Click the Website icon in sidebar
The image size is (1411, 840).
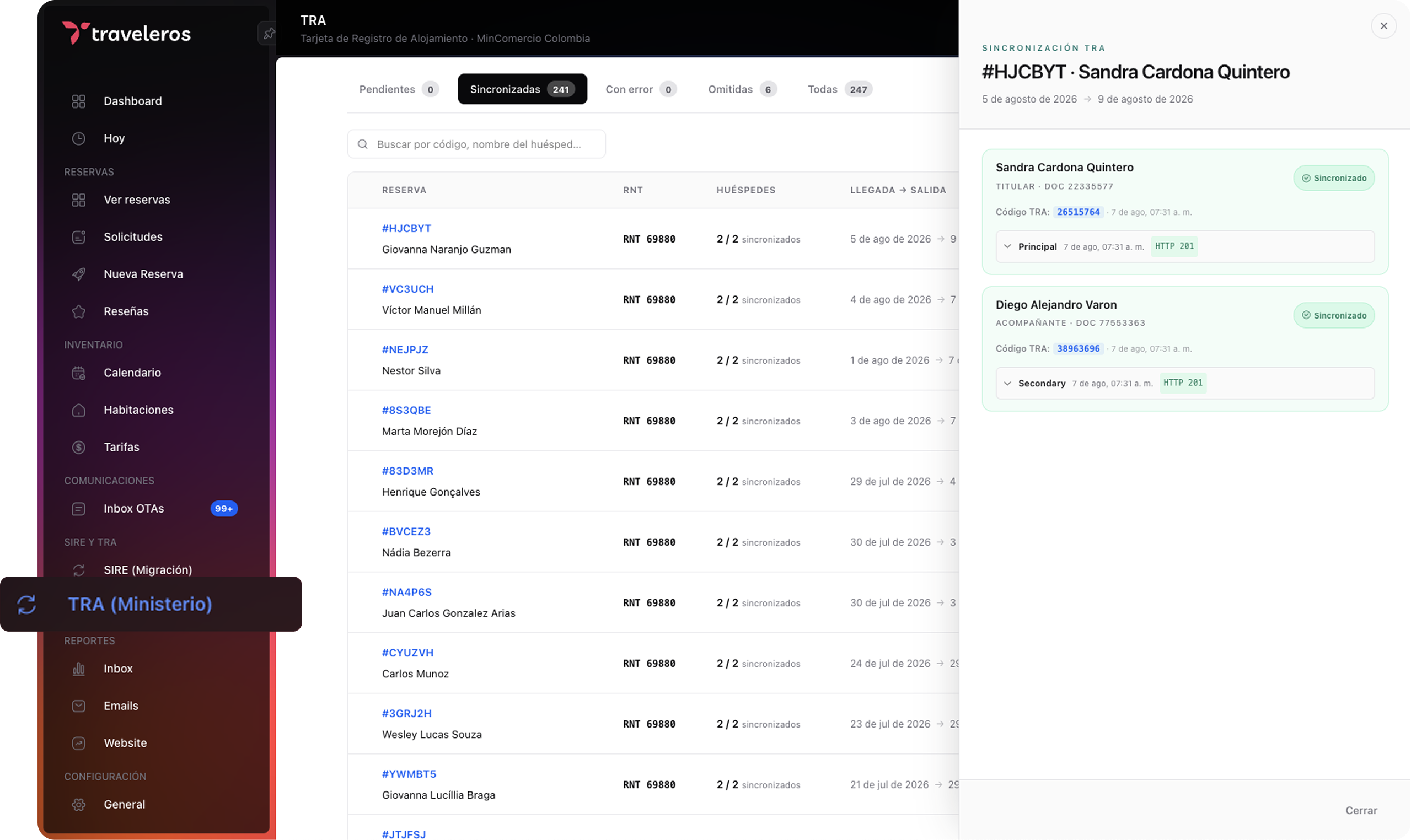[x=79, y=743]
